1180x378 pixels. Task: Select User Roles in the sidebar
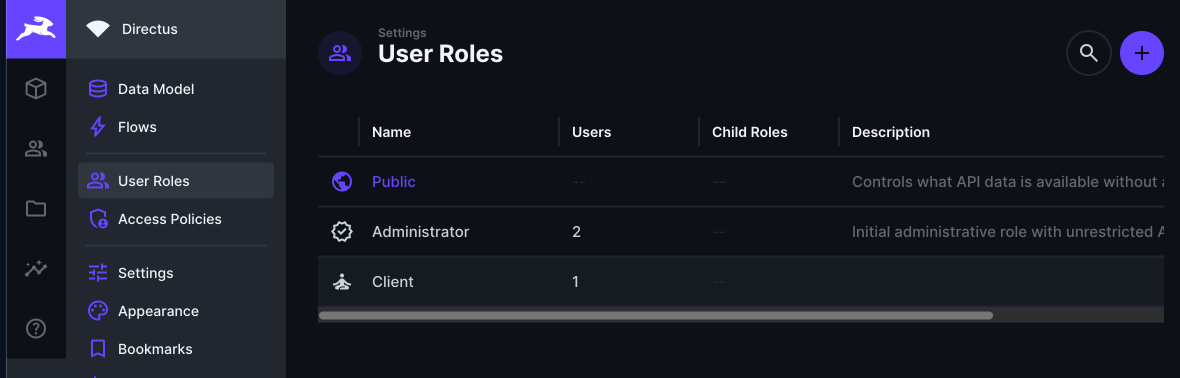[175, 181]
